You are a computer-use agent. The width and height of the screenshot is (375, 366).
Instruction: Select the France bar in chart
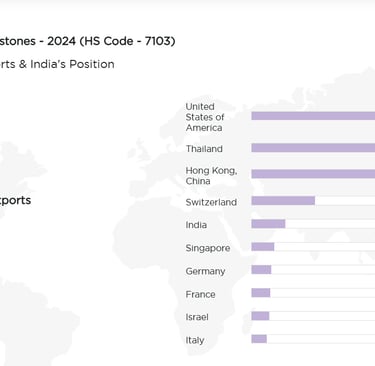coord(261,293)
